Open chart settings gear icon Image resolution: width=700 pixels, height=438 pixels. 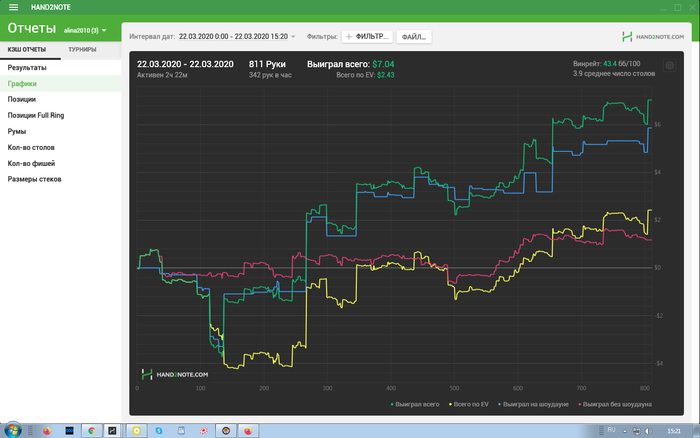(x=669, y=66)
